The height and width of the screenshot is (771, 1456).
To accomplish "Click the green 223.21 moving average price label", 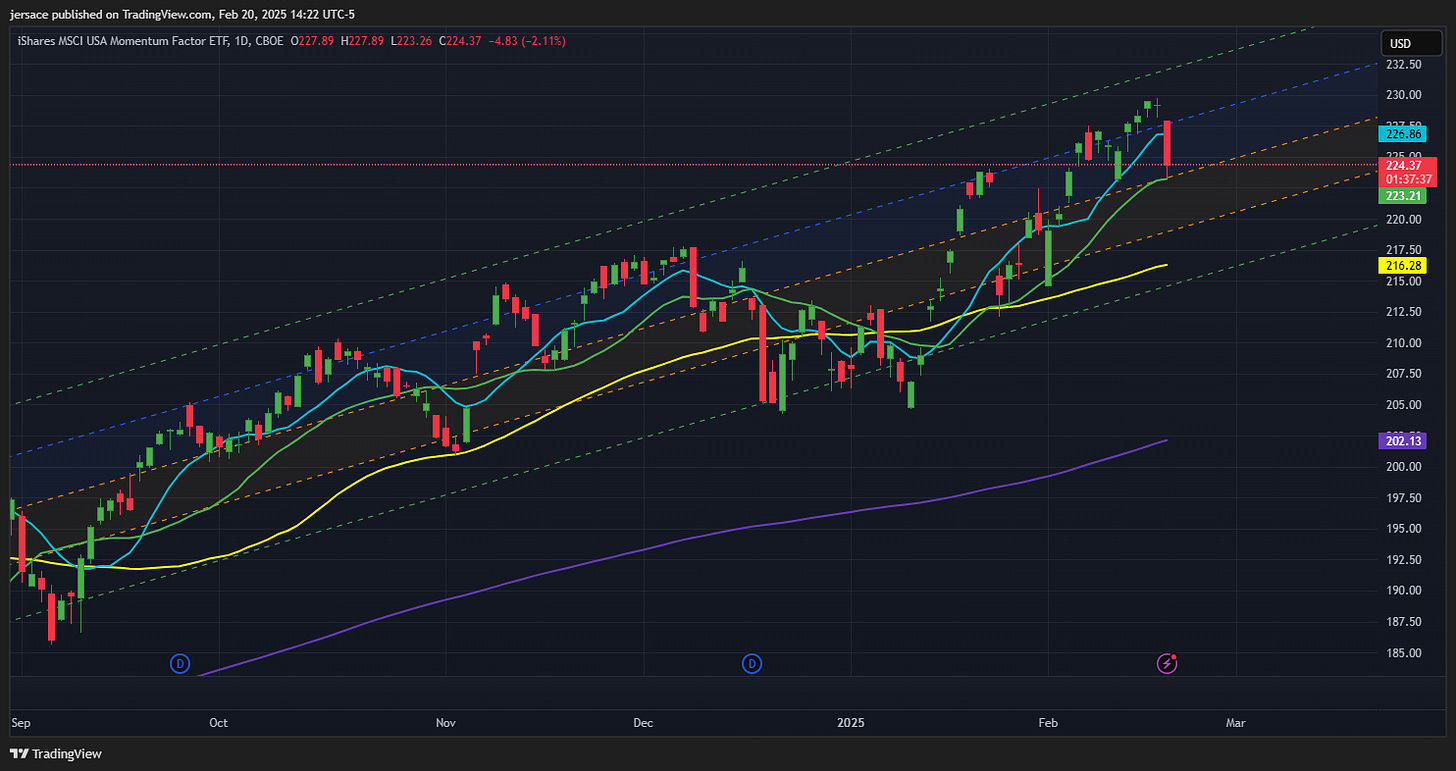I will tap(1405, 196).
